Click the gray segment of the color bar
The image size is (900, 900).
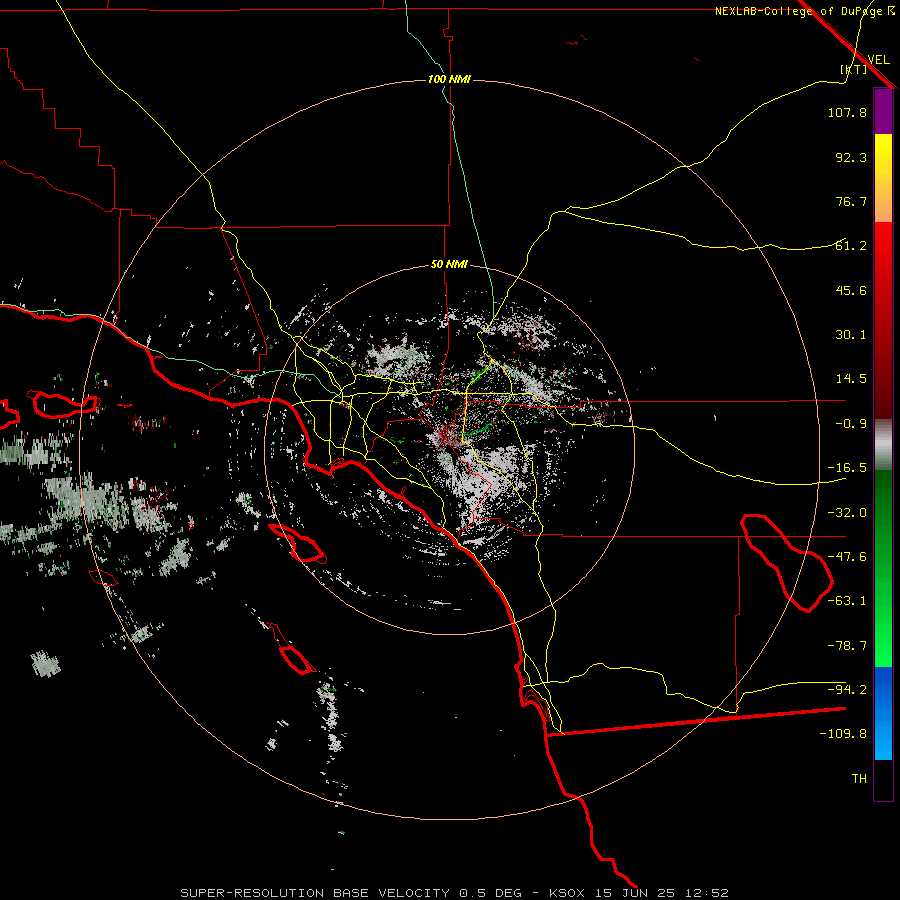(x=883, y=445)
